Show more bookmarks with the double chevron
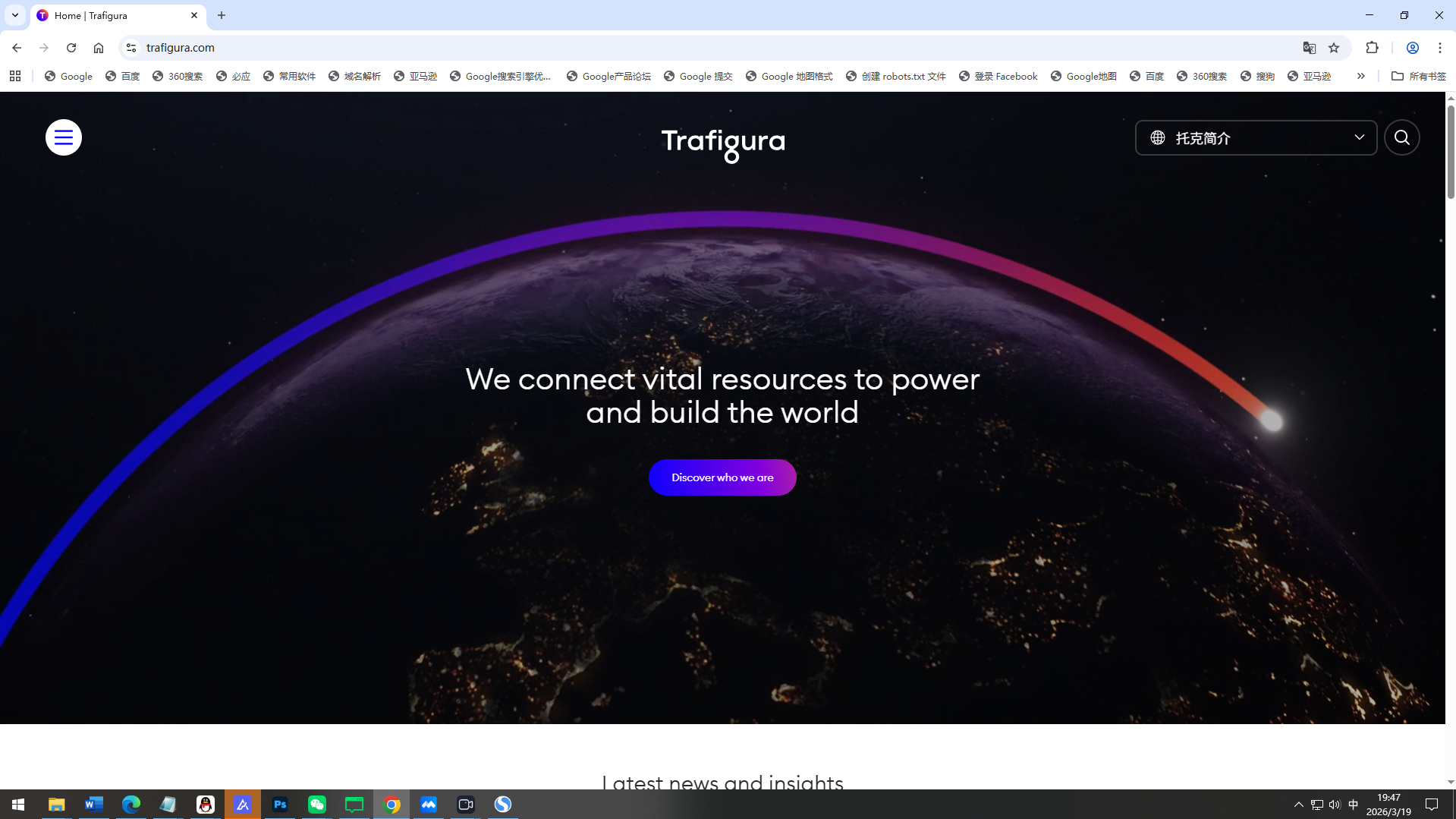The width and height of the screenshot is (1456, 819). tap(1360, 76)
